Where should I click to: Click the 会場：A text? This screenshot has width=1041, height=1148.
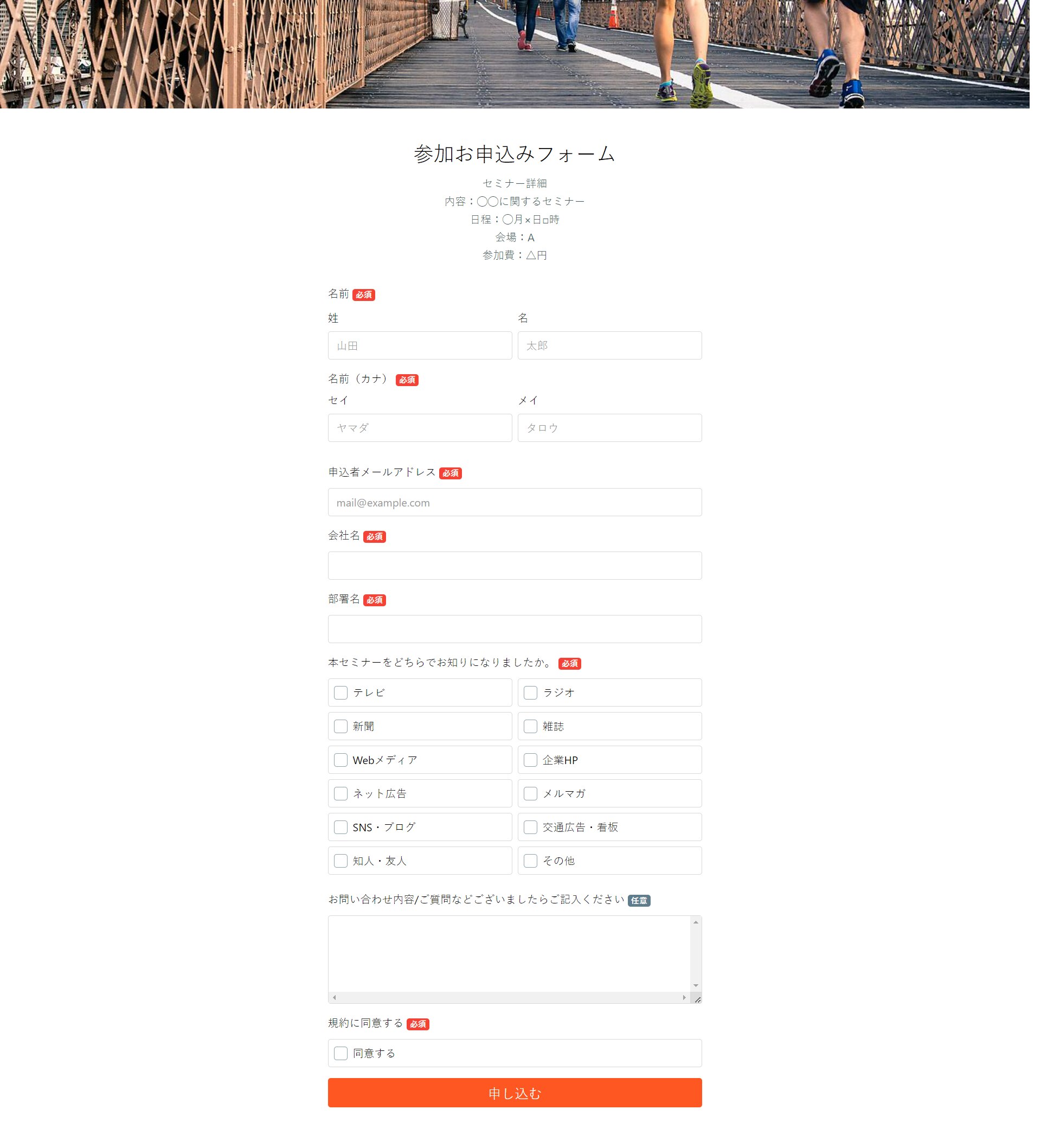click(x=515, y=237)
